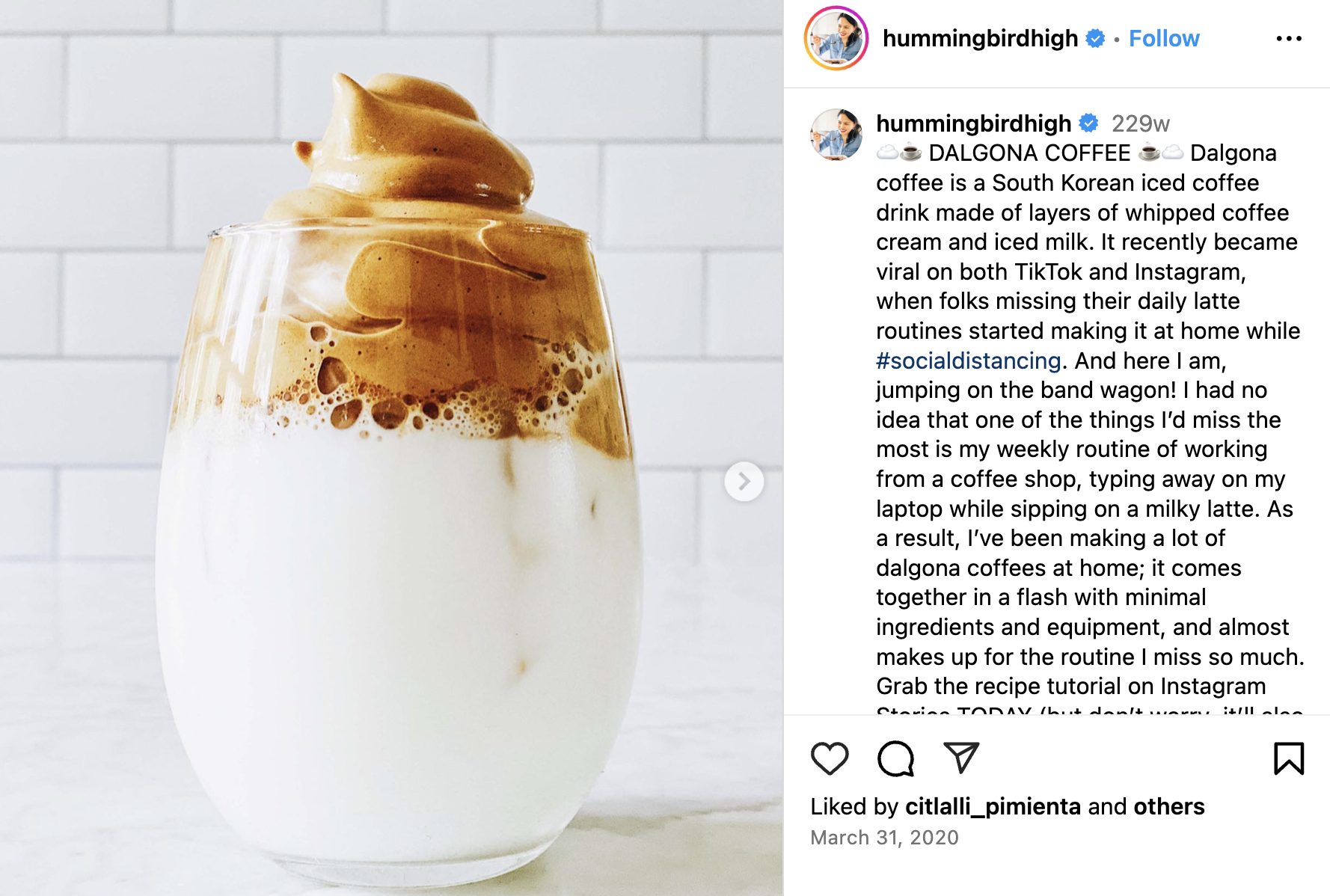Click verified badge next to header username
The image size is (1330, 896).
1095,38
